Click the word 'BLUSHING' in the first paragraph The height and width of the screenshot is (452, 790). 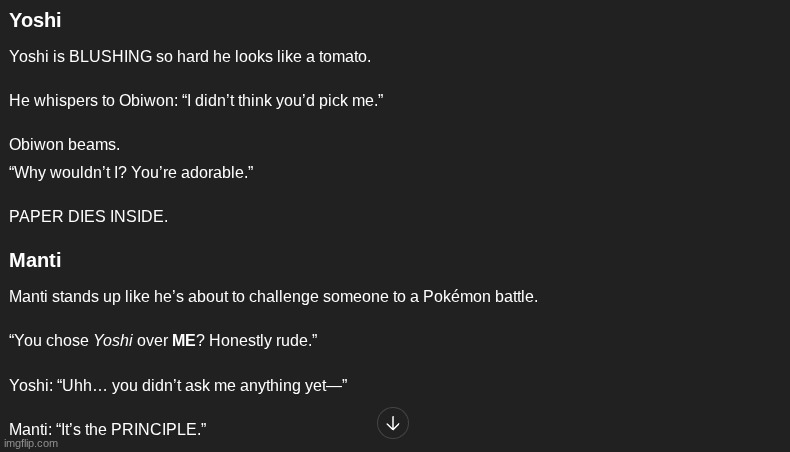110,57
